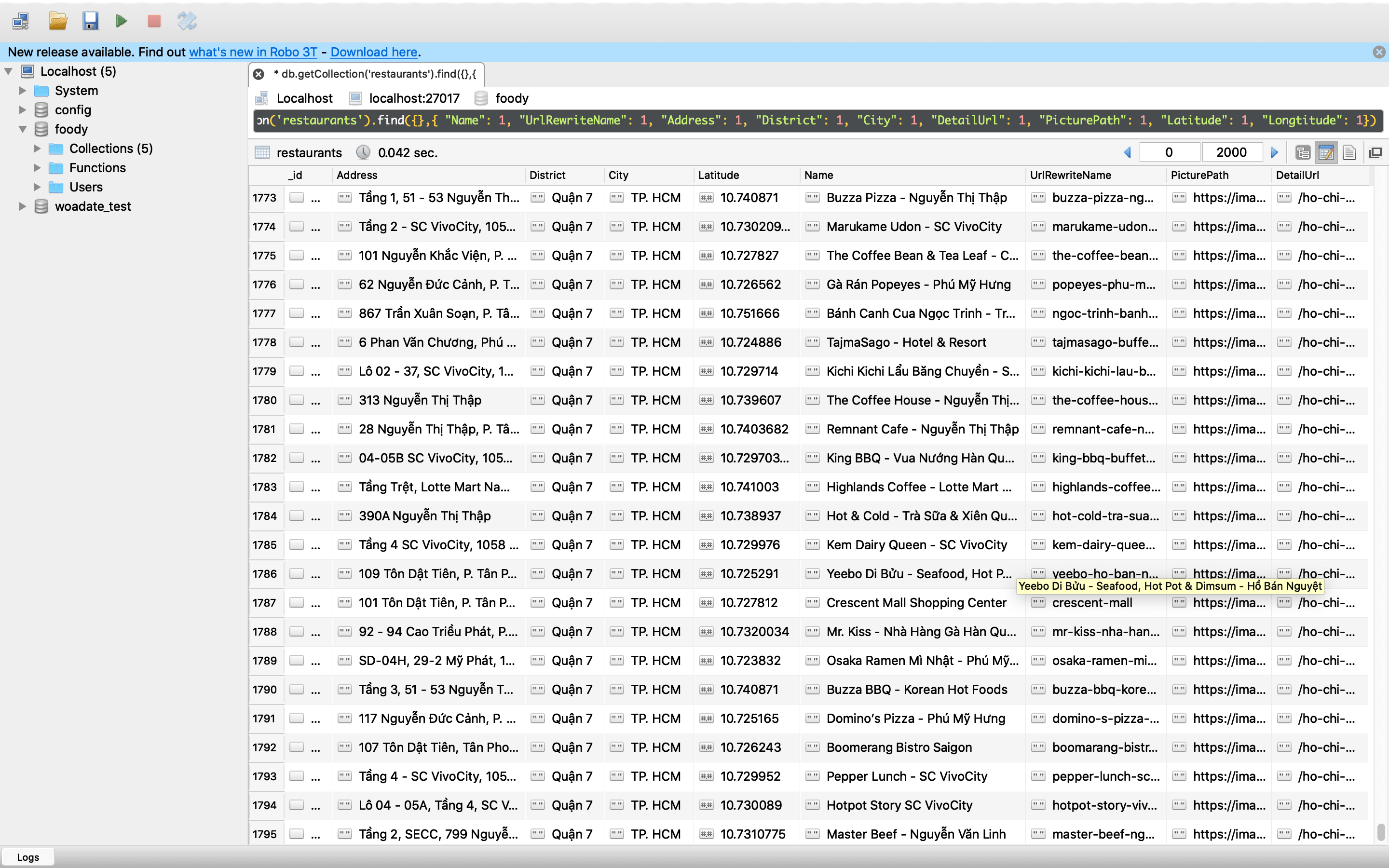Expand the Collections (5) folder

pos(37,148)
